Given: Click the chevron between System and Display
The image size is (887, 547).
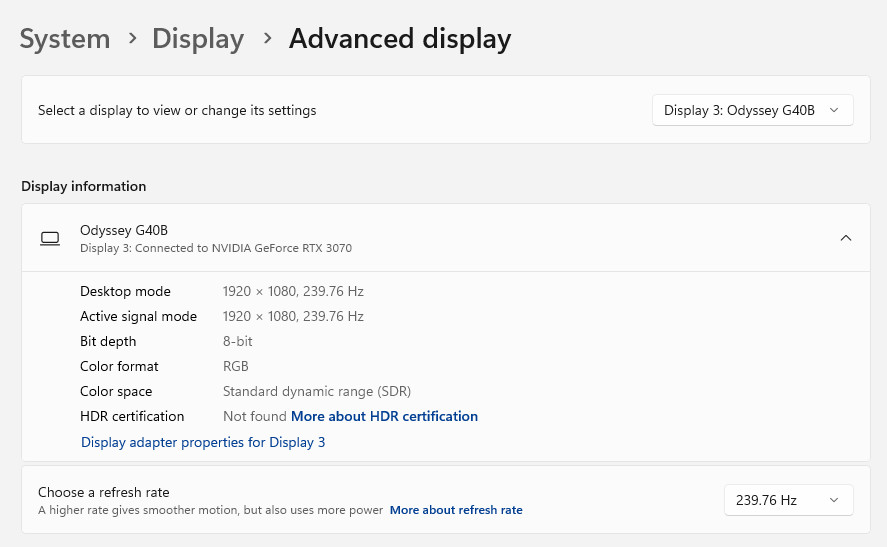Looking at the screenshot, I should pos(132,39).
